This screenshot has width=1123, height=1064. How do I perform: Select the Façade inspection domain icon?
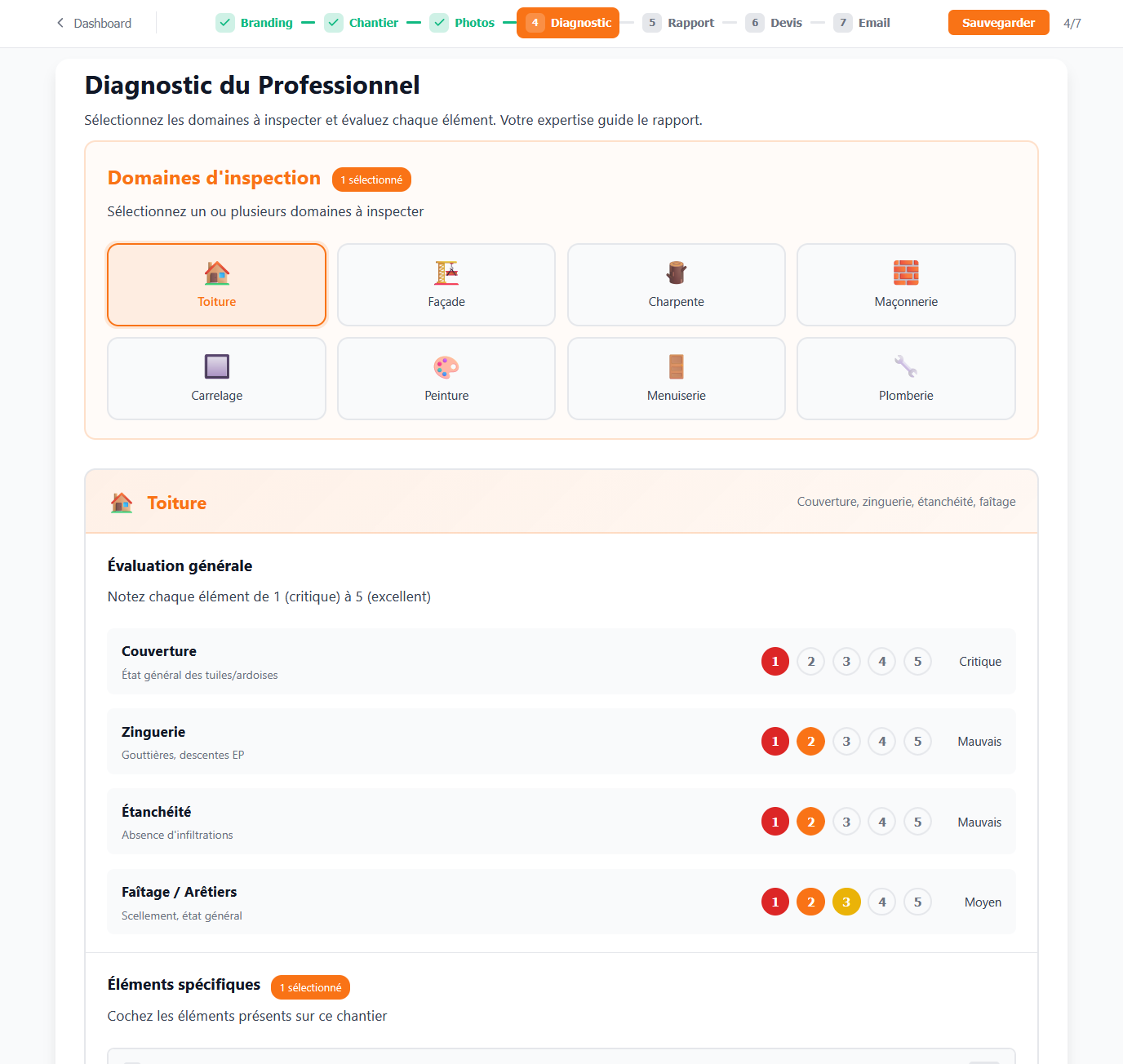446,273
